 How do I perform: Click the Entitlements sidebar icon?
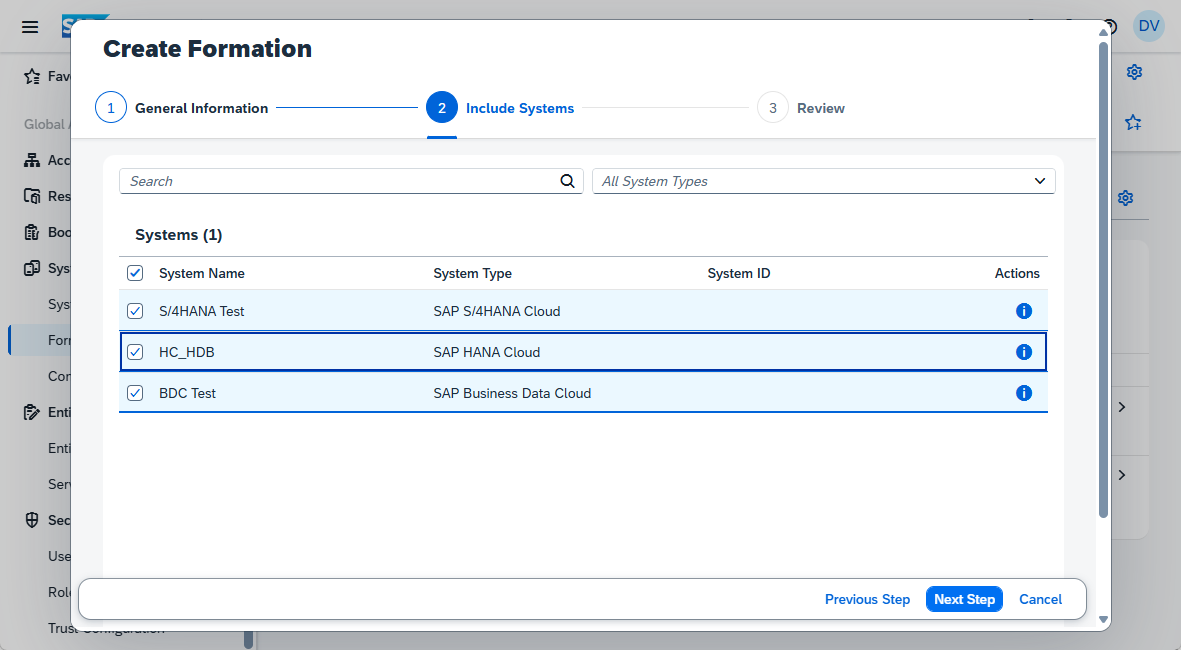pyautogui.click(x=32, y=412)
